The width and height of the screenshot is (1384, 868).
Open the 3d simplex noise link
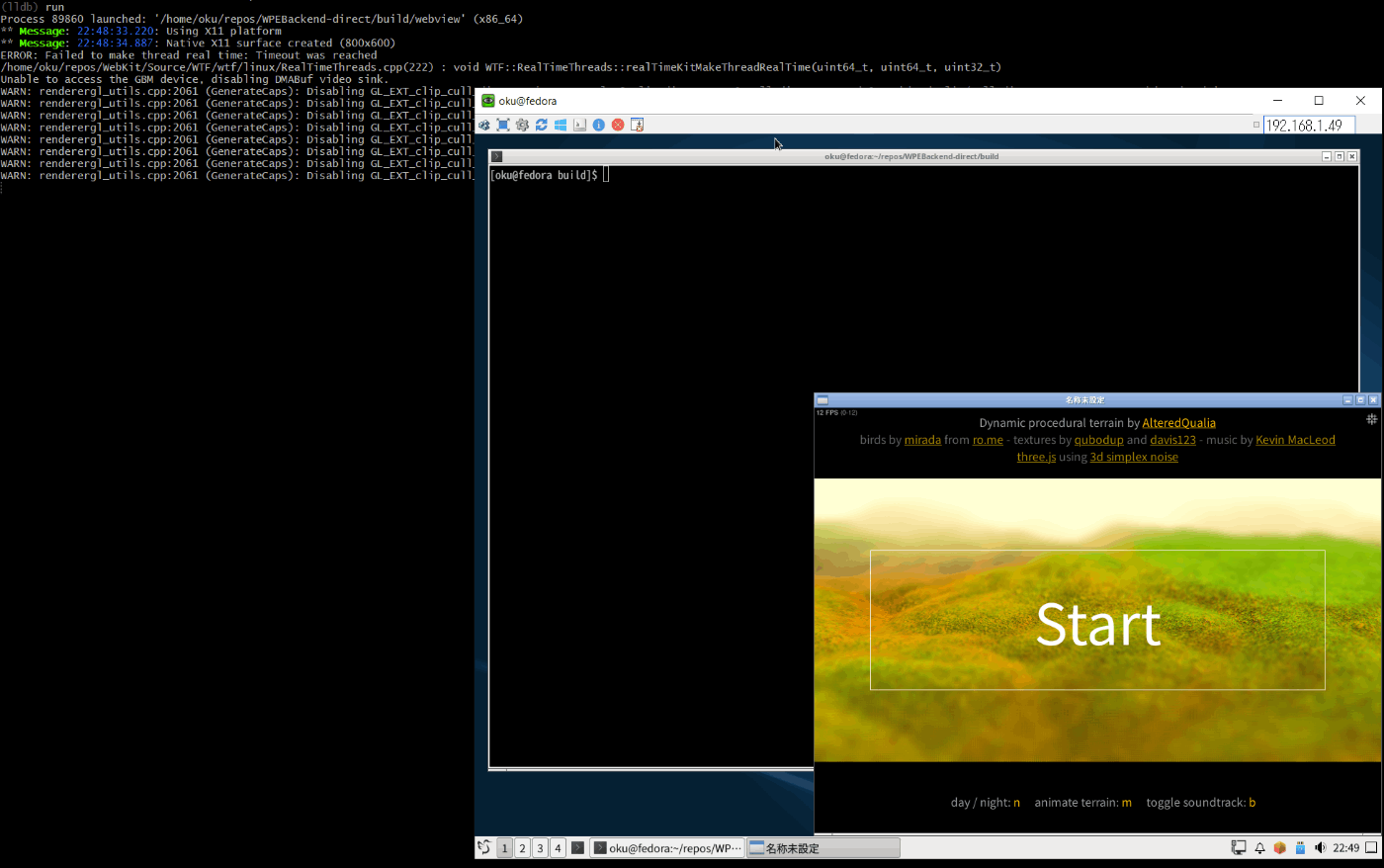click(x=1134, y=457)
